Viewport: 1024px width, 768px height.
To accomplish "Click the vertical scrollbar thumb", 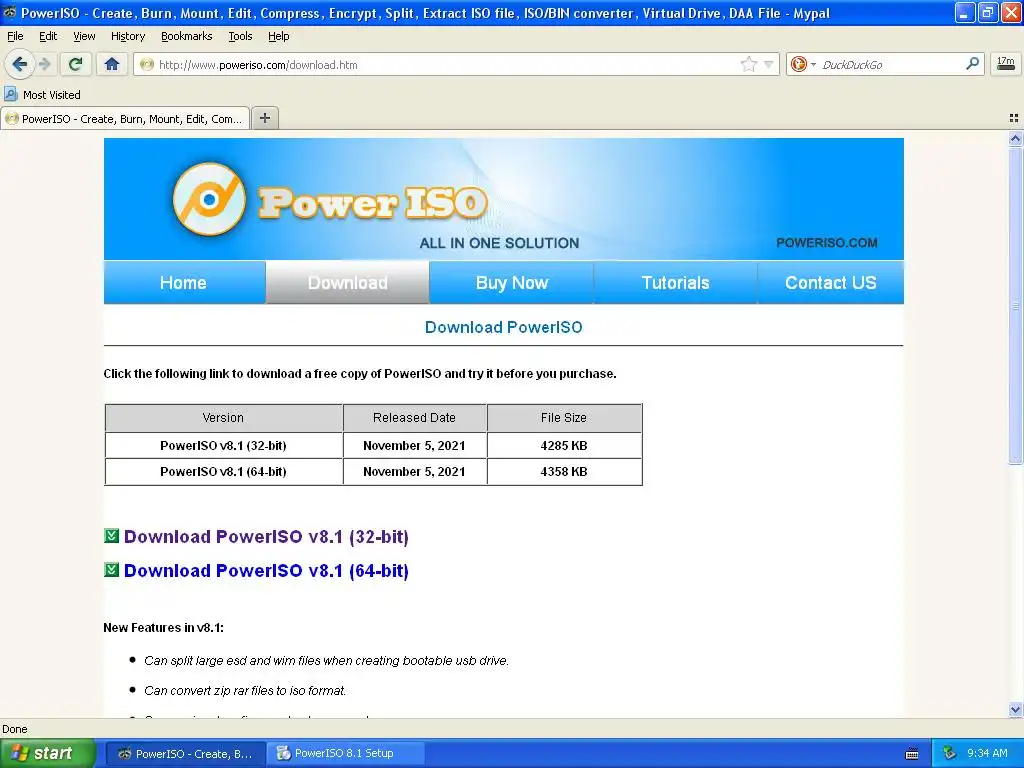I will tap(1015, 305).
